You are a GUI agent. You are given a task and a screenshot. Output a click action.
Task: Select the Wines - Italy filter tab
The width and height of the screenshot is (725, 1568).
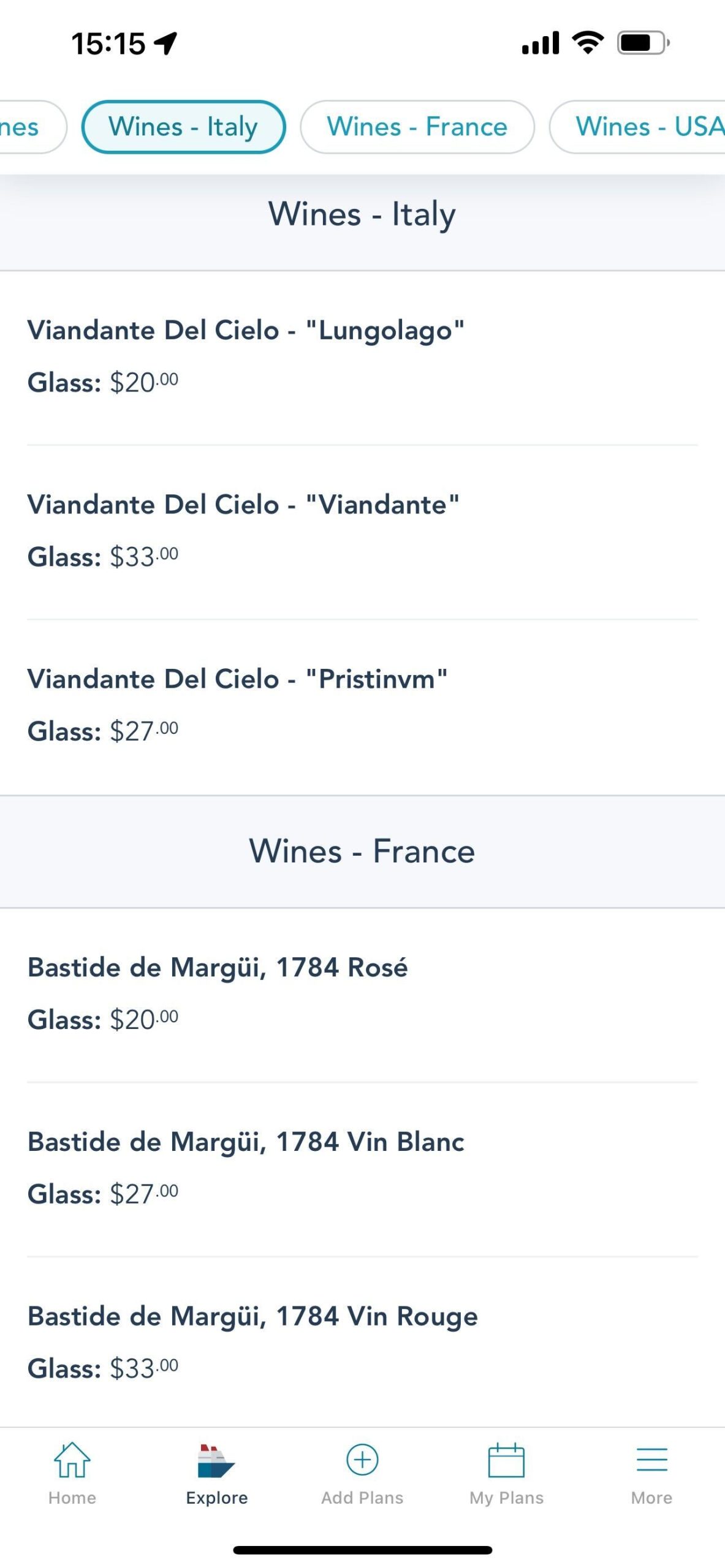pos(183,127)
